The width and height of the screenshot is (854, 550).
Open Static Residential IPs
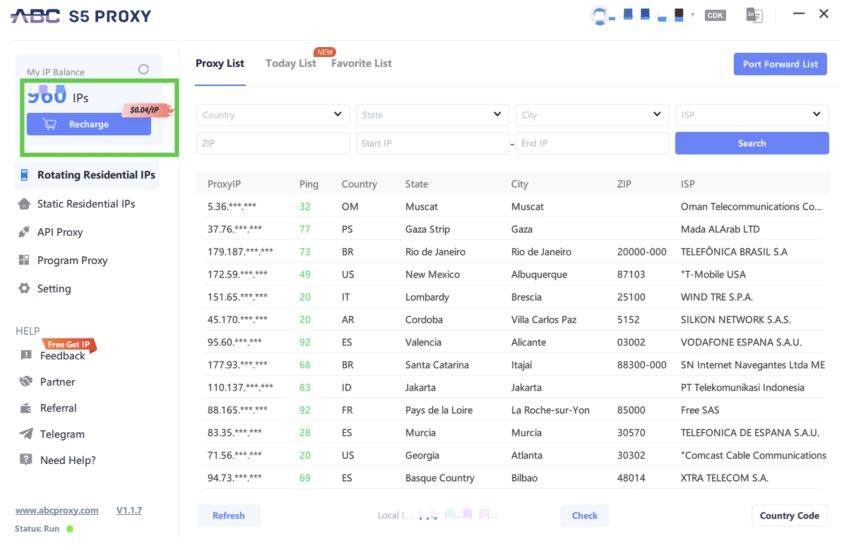pyautogui.click(x=86, y=204)
